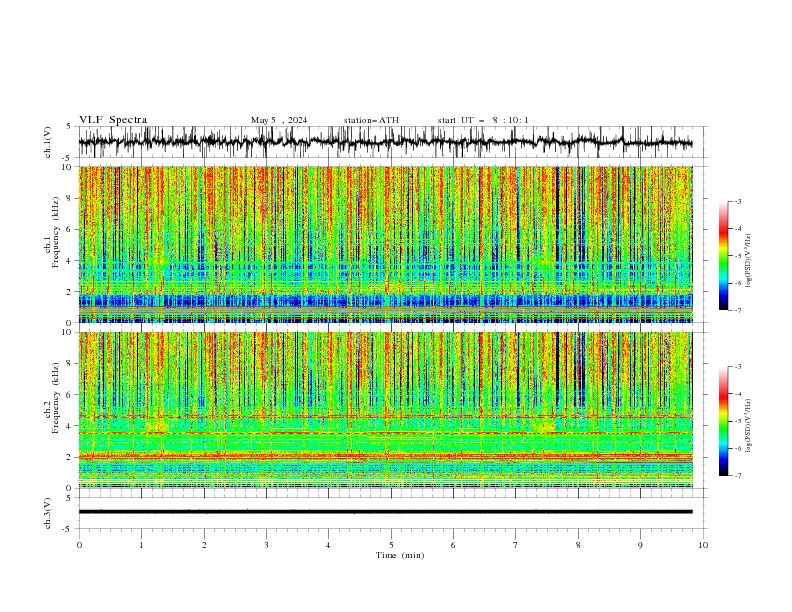The image size is (792, 612).
Task: Click the ch.2 'Frequency (kHz)' axis label
Action: 56,398
